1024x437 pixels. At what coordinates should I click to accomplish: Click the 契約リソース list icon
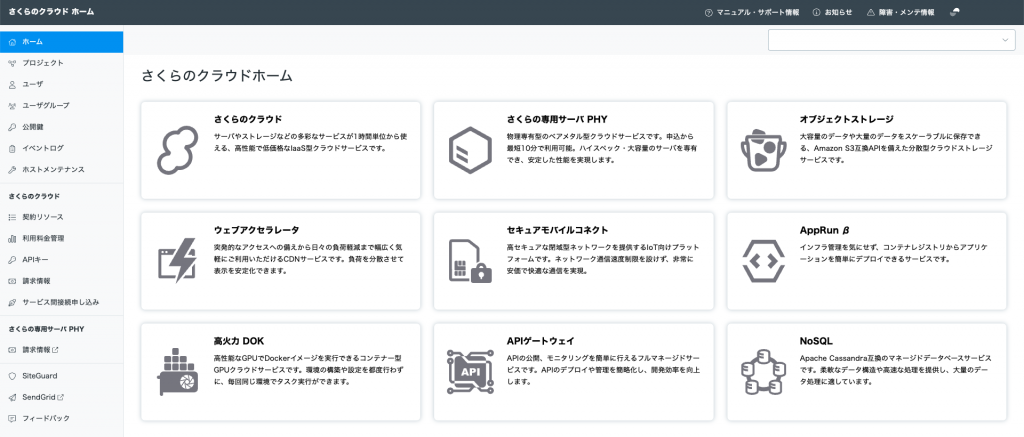12,217
